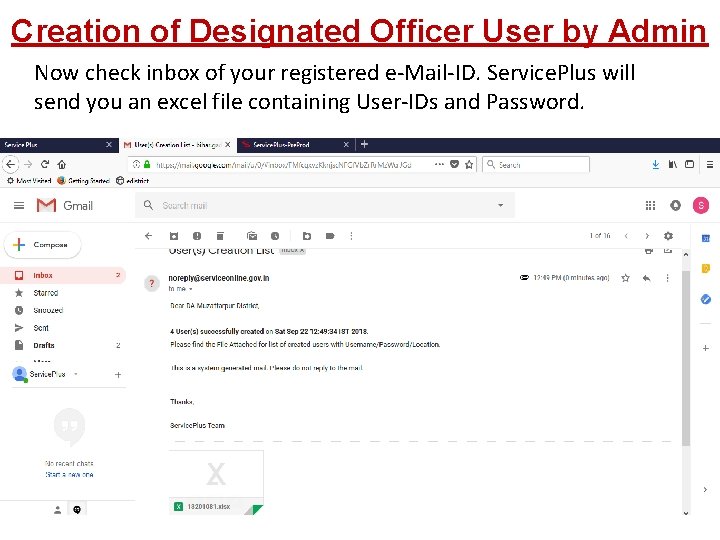The width and height of the screenshot is (720, 540).
Task: Close the User(s) Creation List tab
Action: [x=227, y=145]
